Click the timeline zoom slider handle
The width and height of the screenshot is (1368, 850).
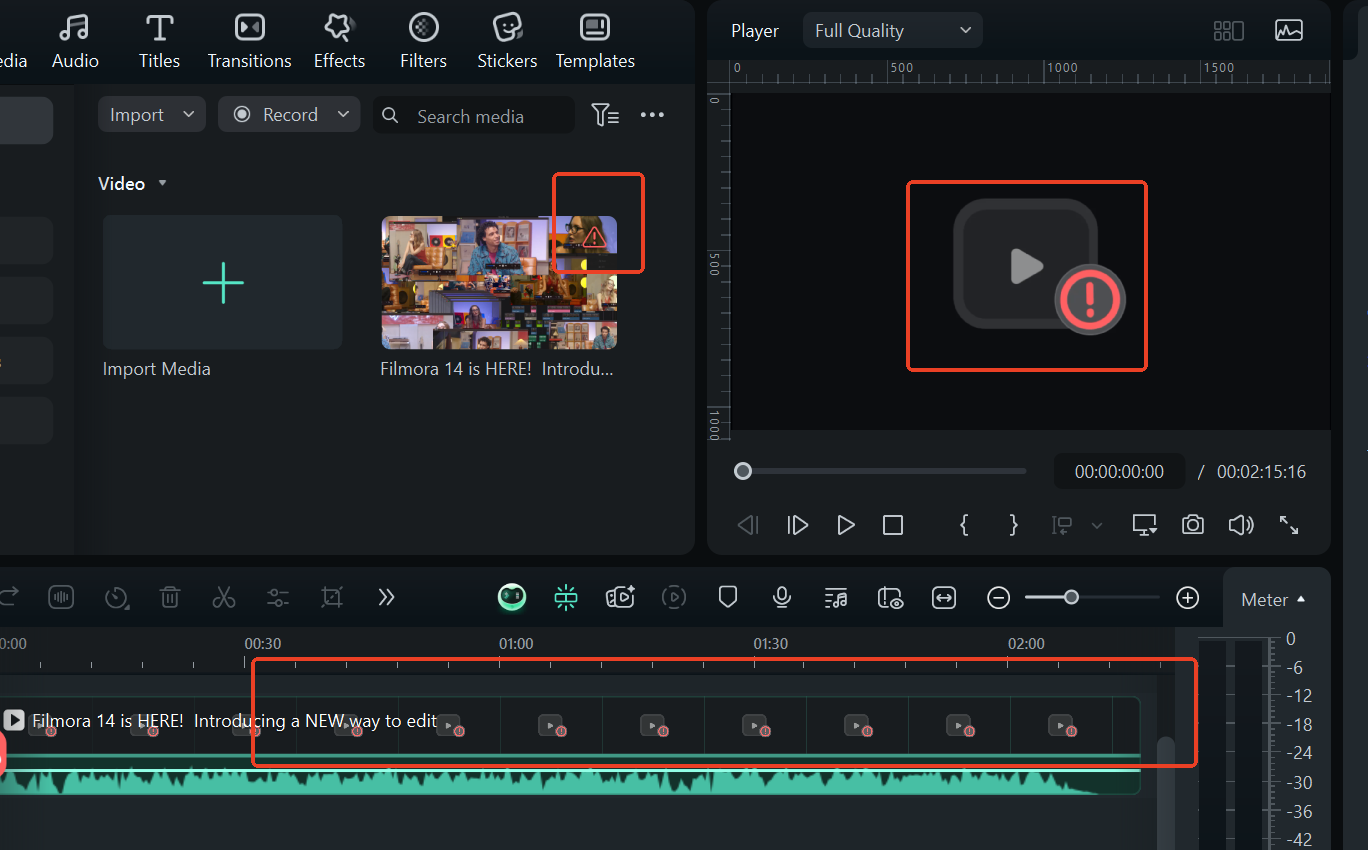[x=1071, y=598]
